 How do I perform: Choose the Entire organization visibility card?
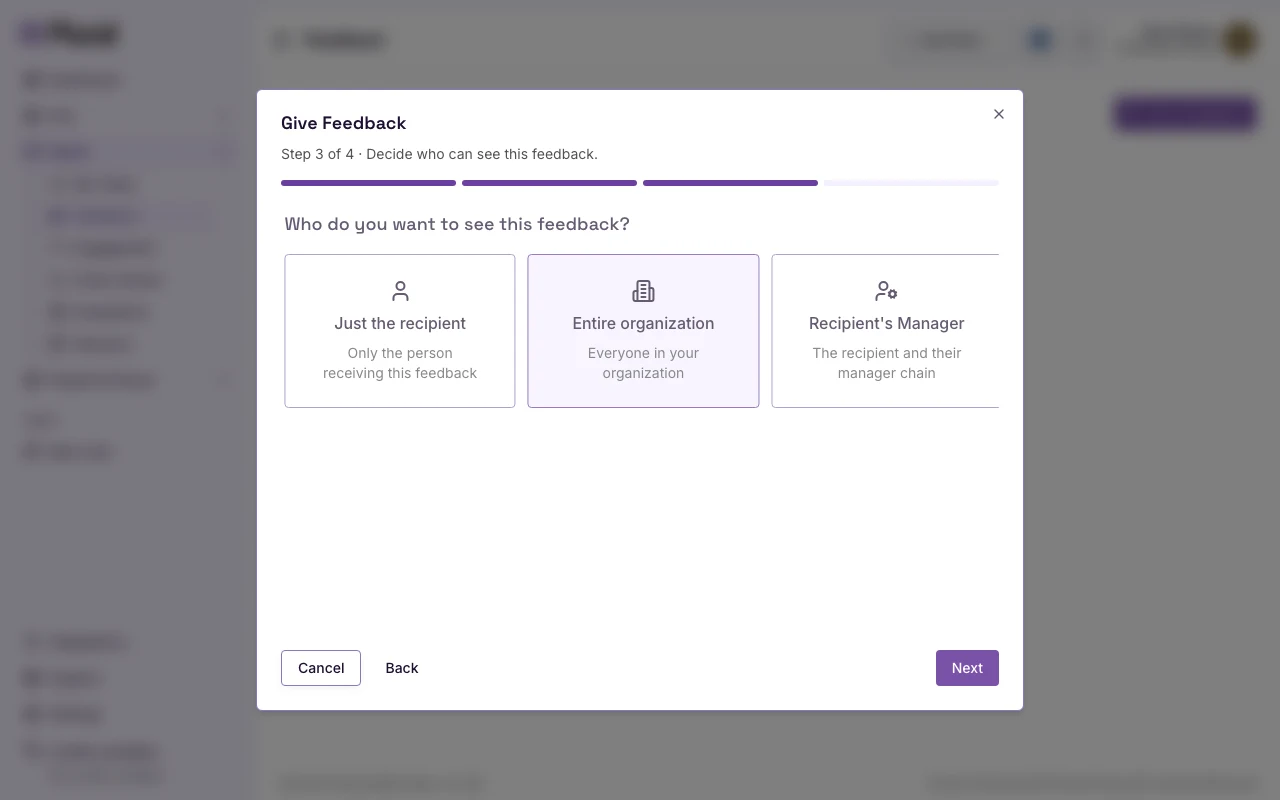click(x=643, y=331)
